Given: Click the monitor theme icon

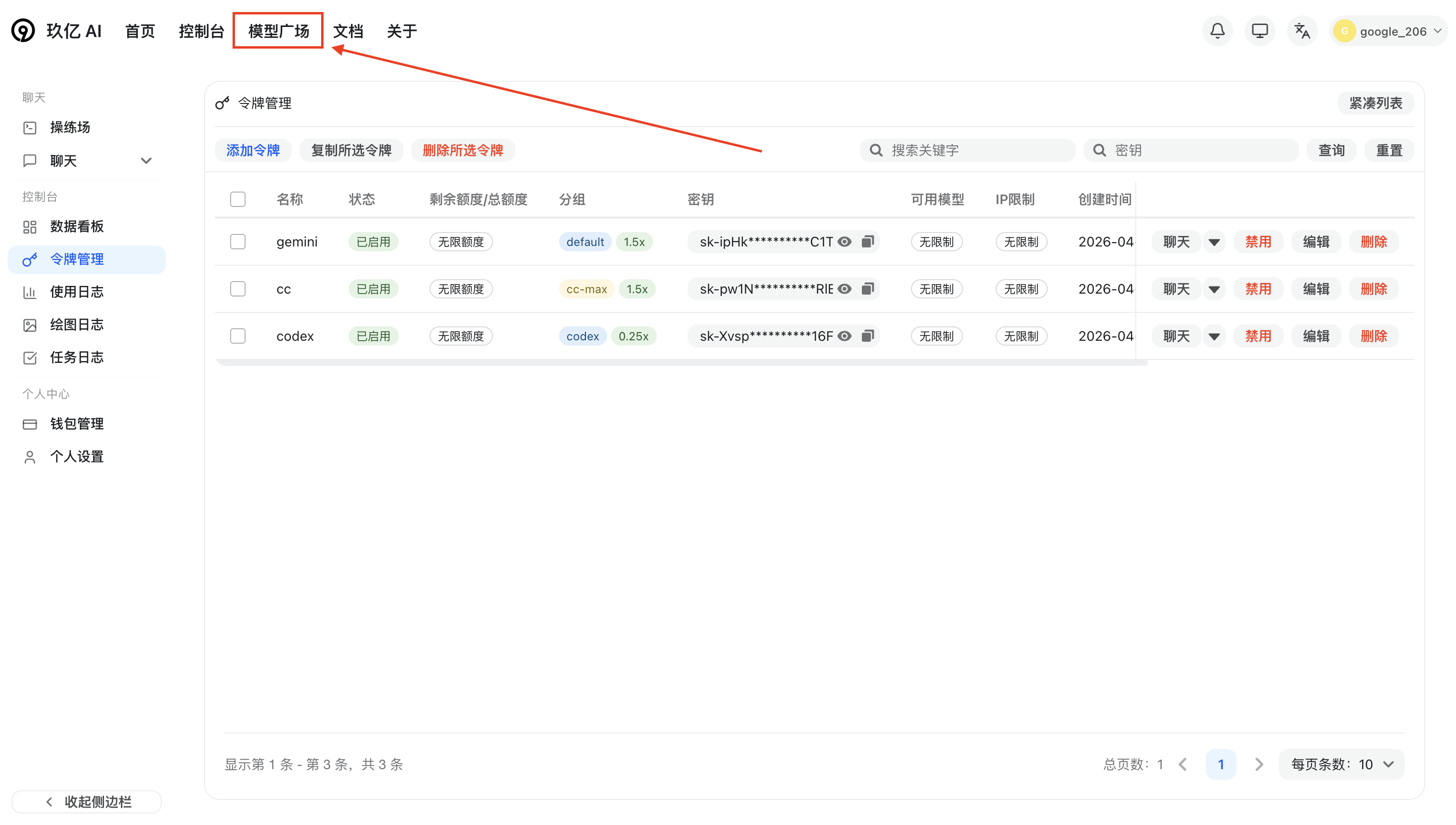Looking at the screenshot, I should 1260,31.
